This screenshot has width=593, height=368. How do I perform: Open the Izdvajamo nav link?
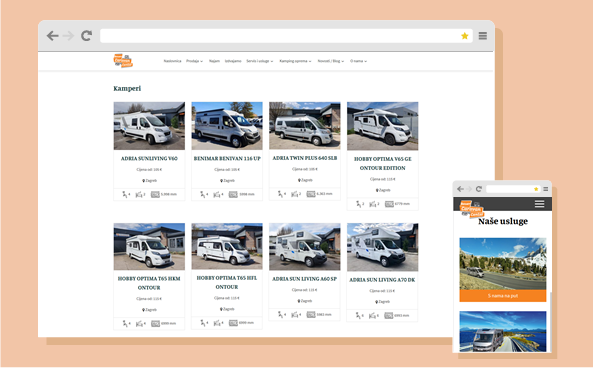233,61
